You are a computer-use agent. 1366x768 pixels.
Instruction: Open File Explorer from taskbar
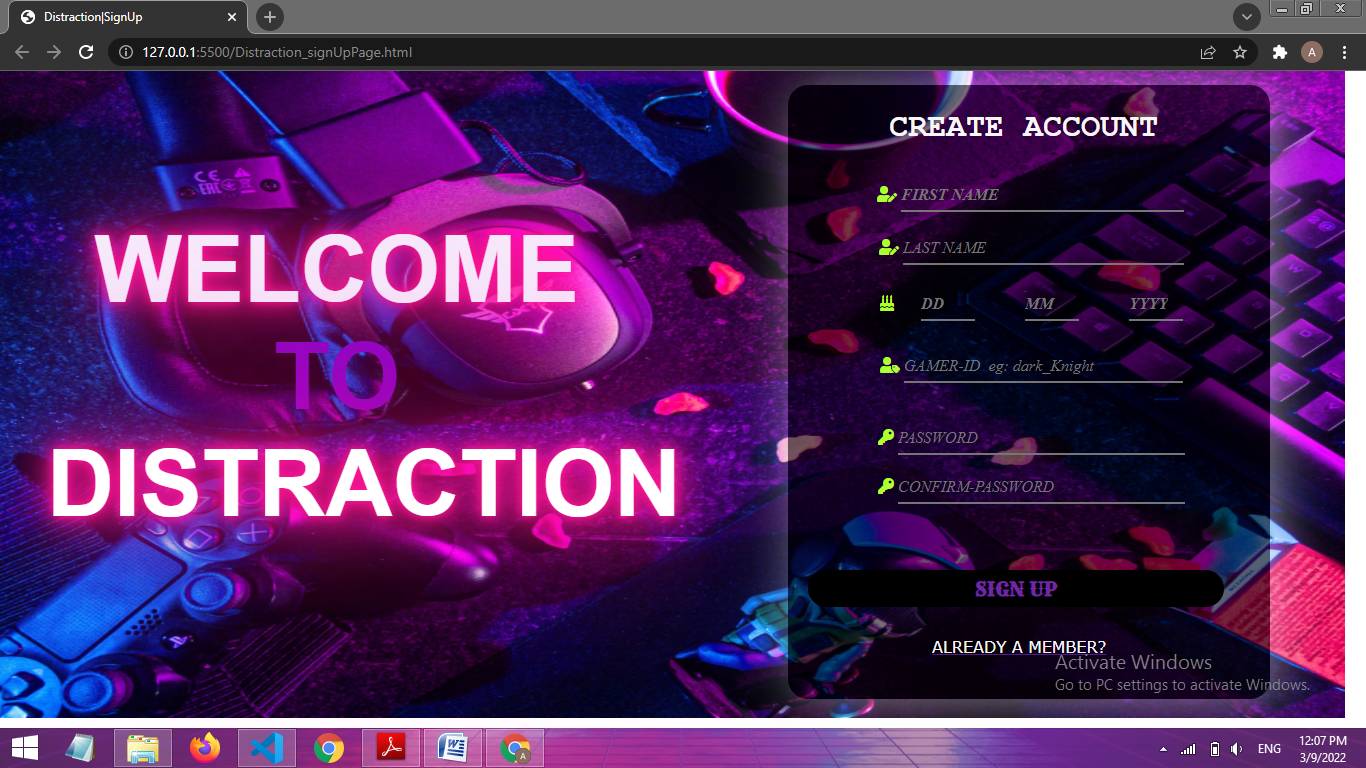[x=143, y=748]
